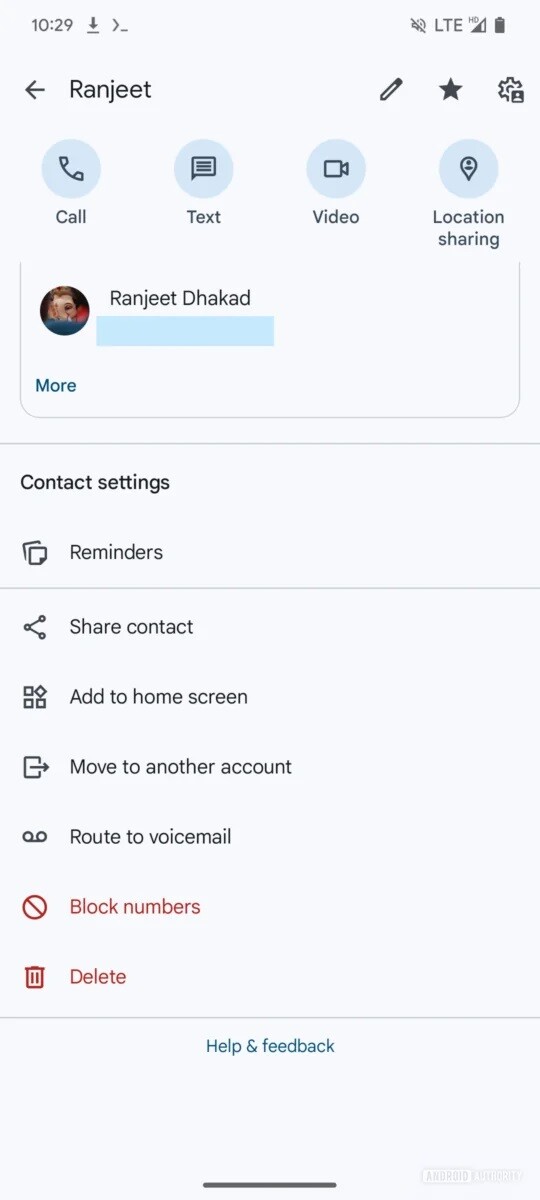Open contact settings gear icon
Screen dimensions: 540x1200
pos(511,90)
